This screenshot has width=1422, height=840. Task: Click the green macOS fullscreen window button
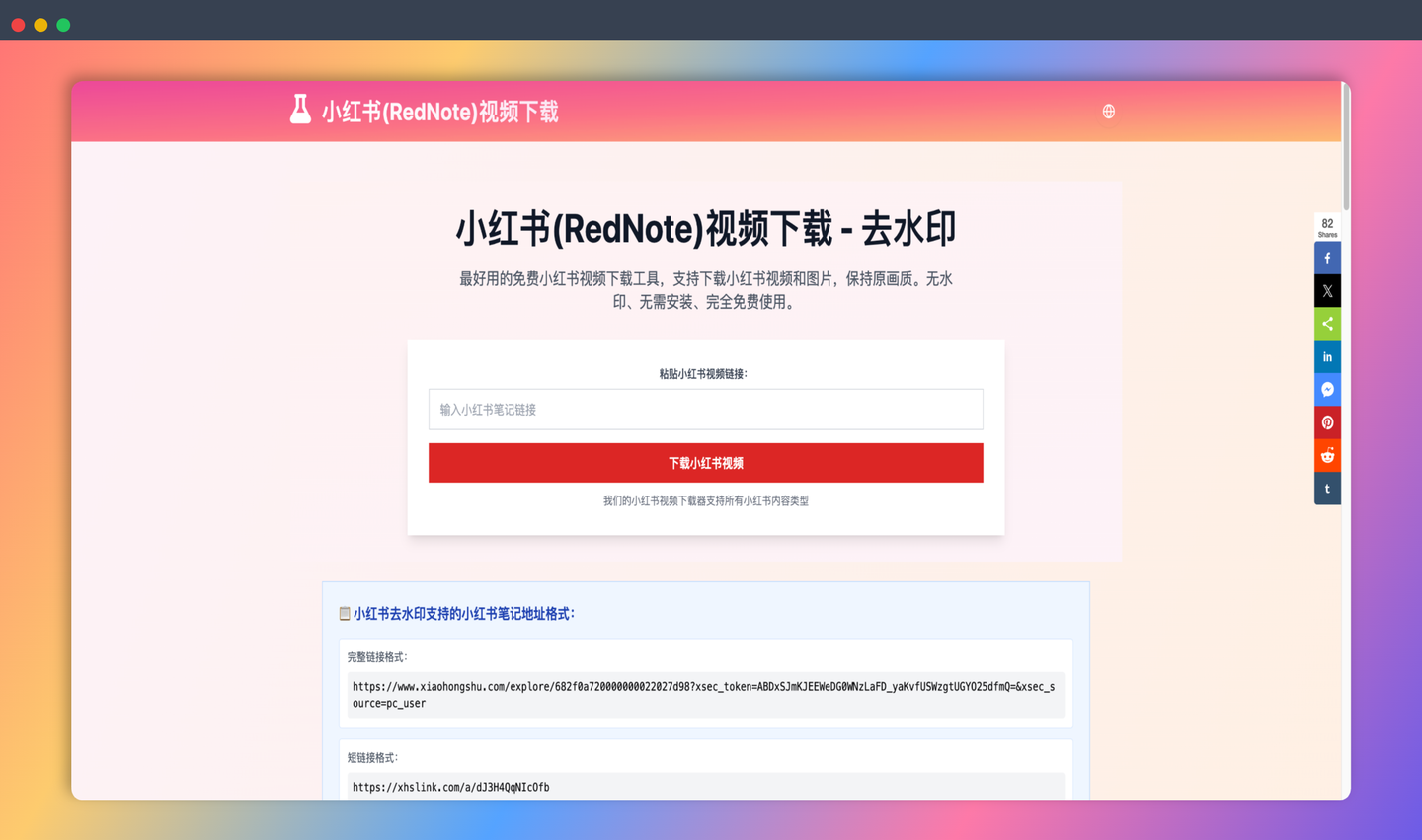pos(63,25)
